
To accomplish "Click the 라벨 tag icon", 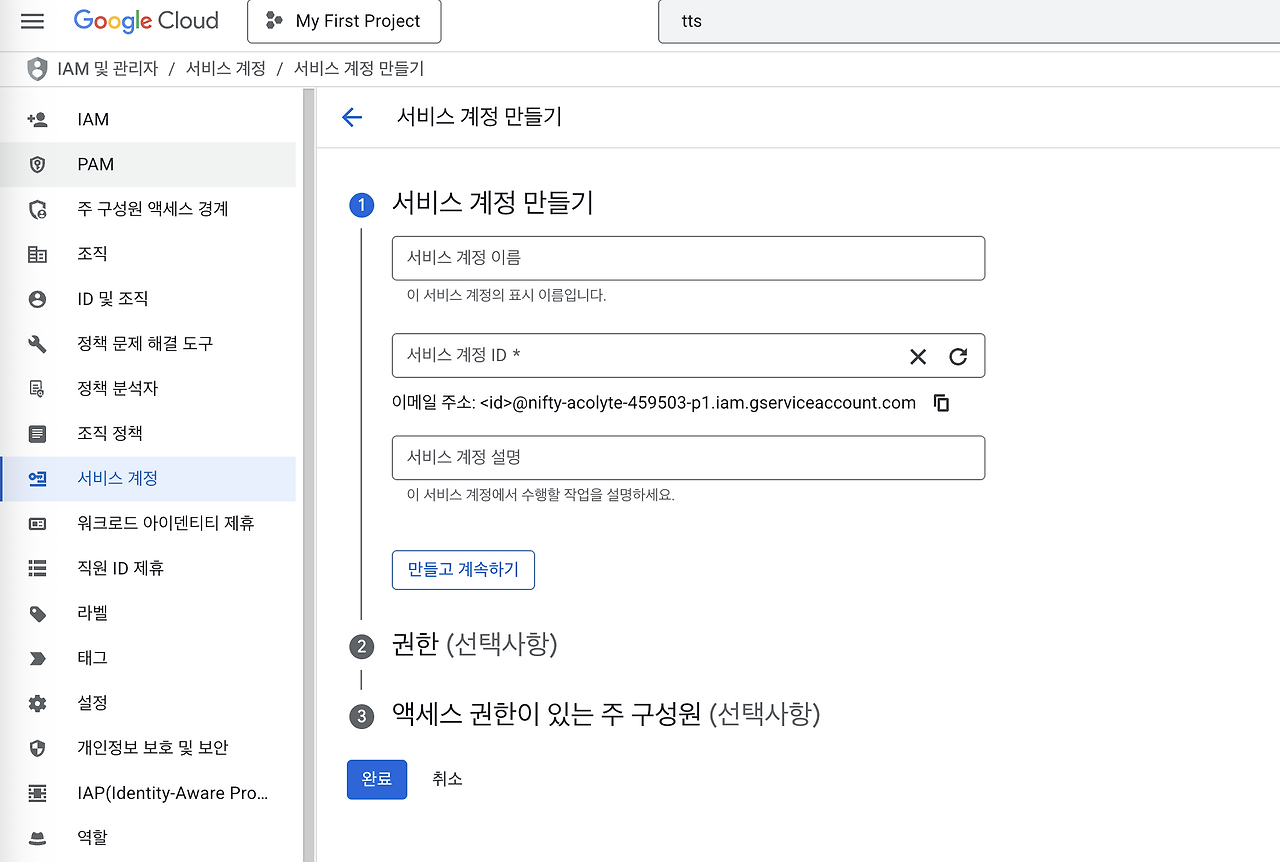I will point(38,613).
